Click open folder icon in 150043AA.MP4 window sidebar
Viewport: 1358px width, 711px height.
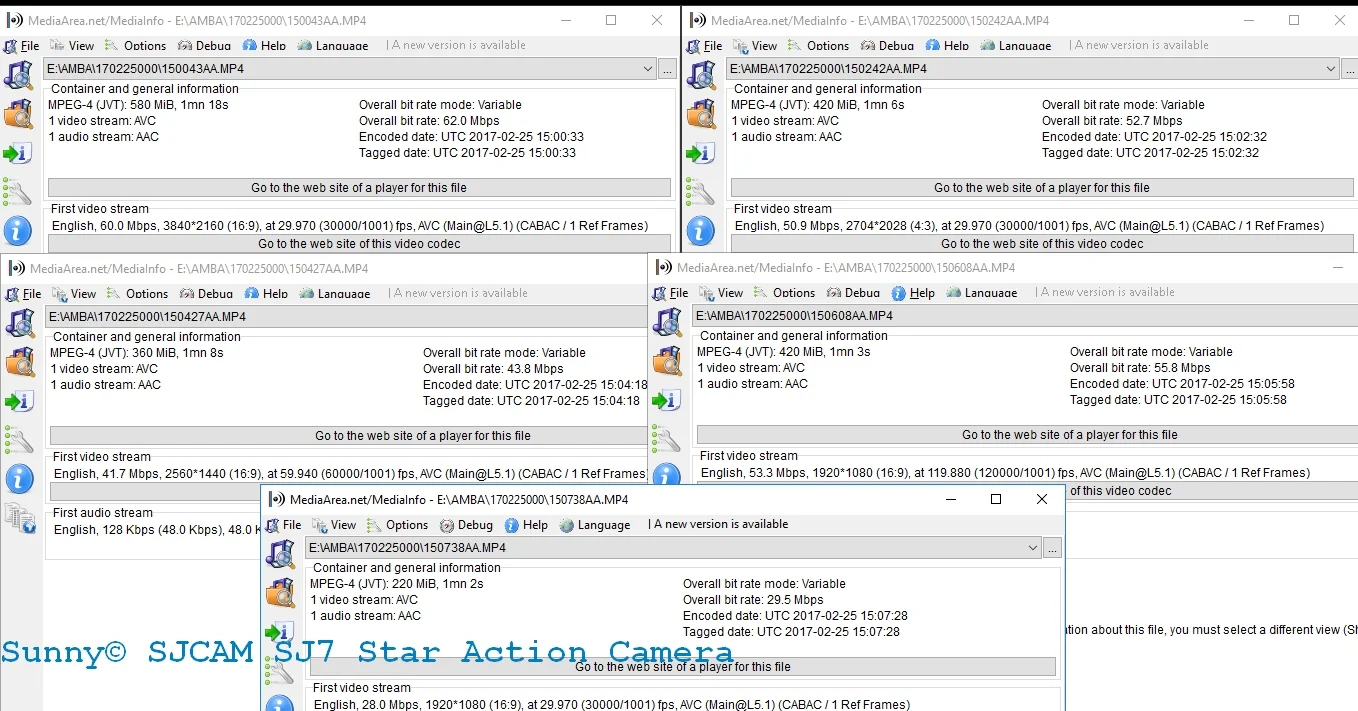(x=18, y=114)
